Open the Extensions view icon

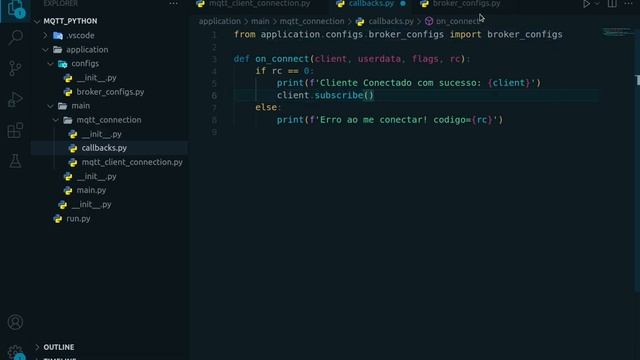(15, 130)
